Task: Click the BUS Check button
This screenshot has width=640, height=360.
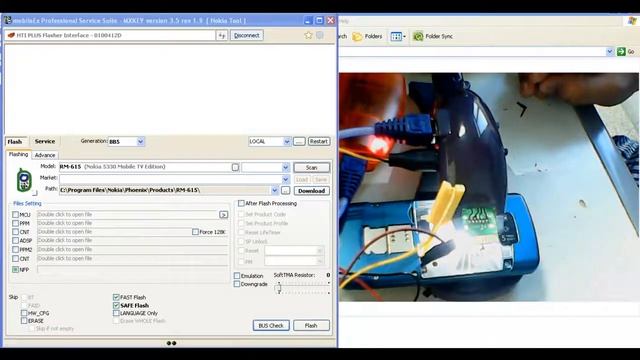Action: tap(271, 325)
